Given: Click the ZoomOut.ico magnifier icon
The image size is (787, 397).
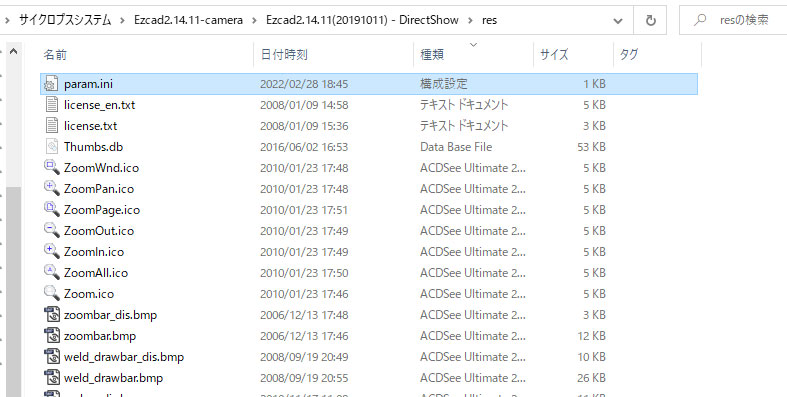Looking at the screenshot, I should 52,231.
